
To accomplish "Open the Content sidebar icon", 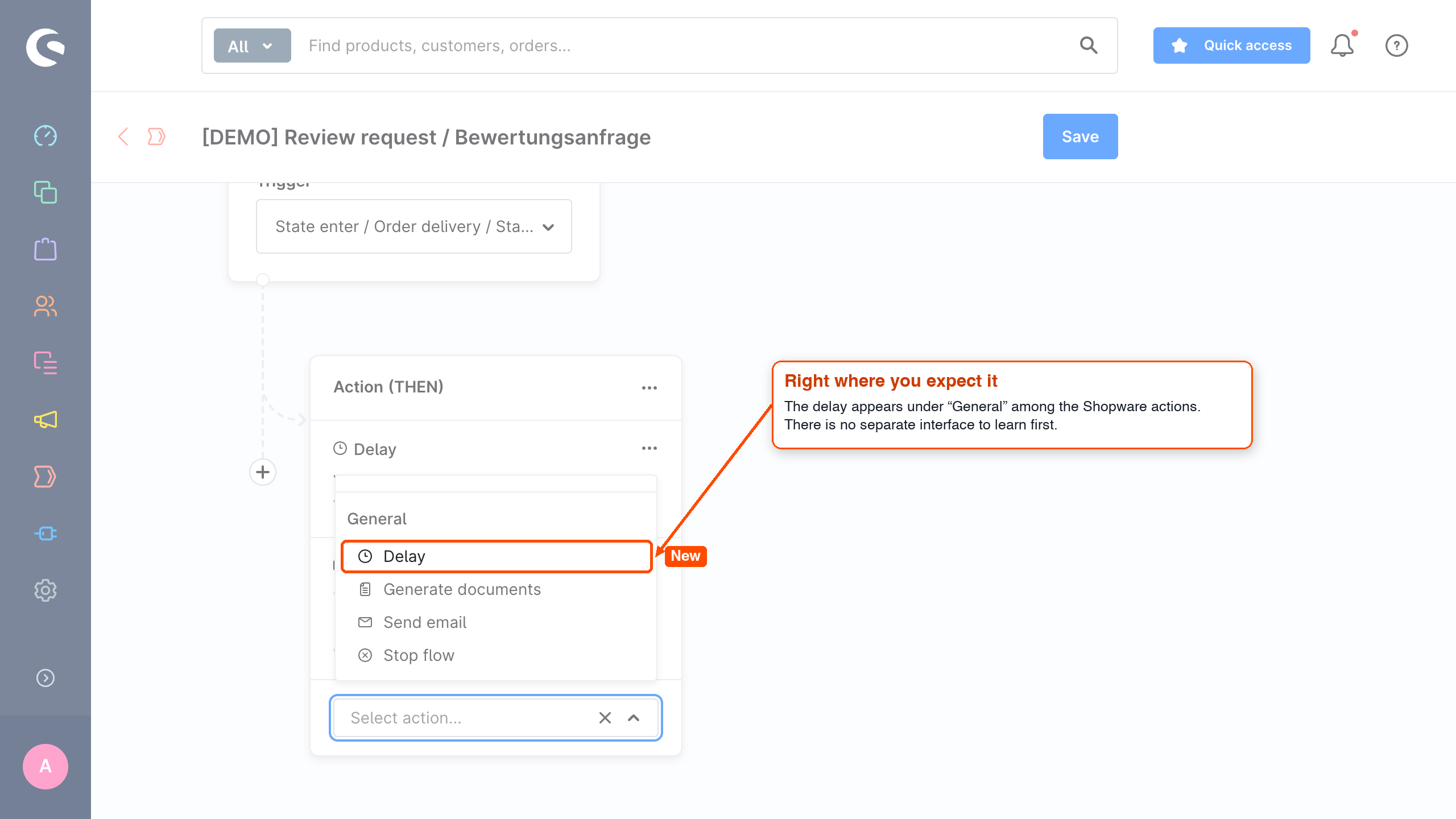I will (x=45, y=363).
